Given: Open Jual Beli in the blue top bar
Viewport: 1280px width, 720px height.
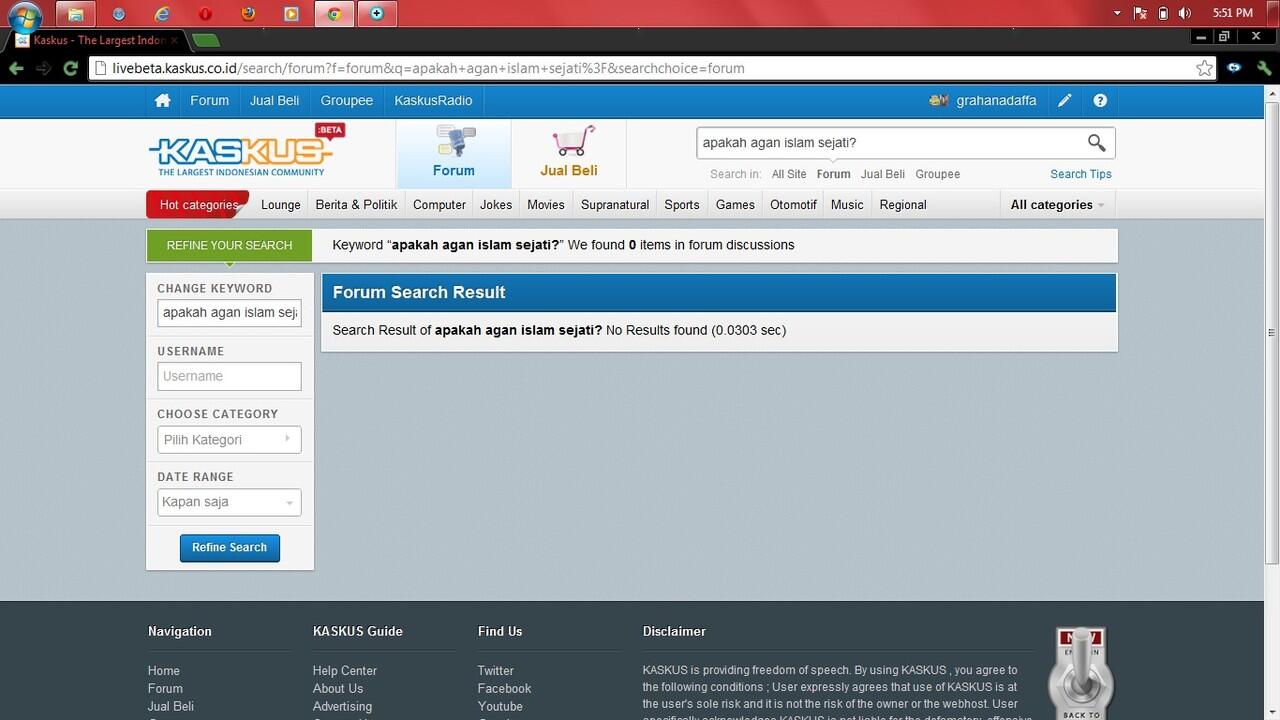Looking at the screenshot, I should (274, 100).
